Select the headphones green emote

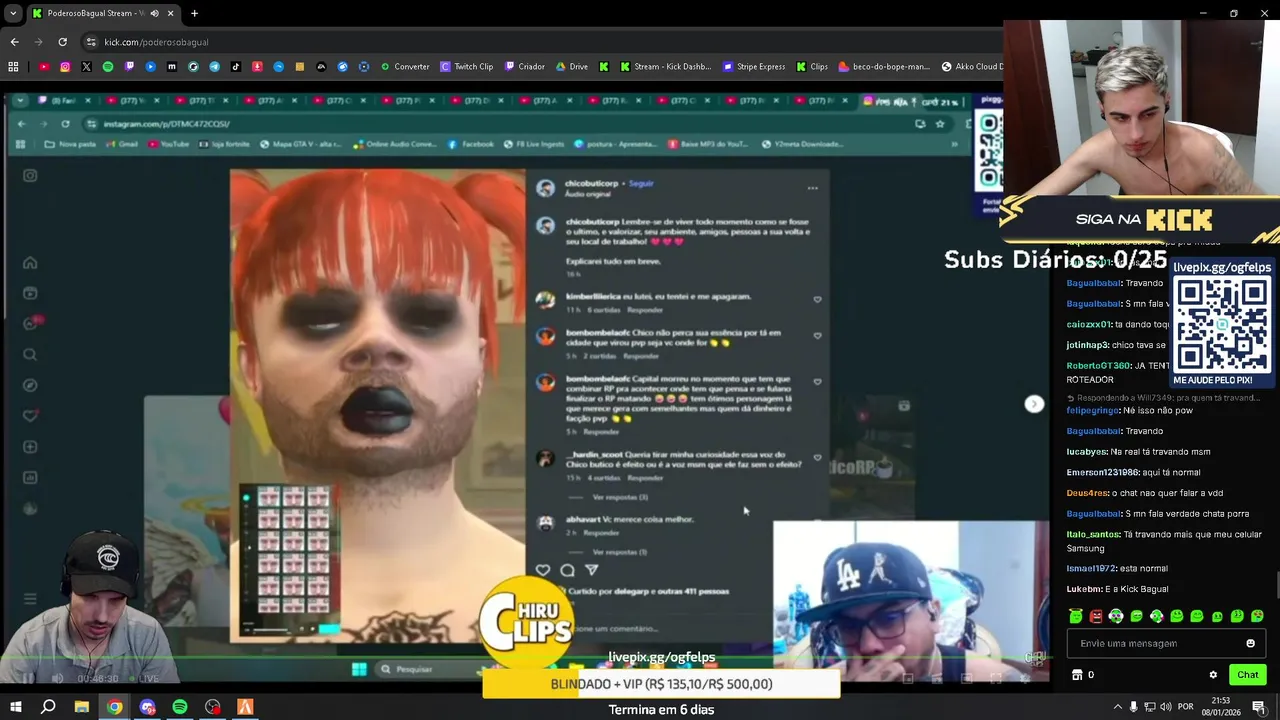[1116, 616]
